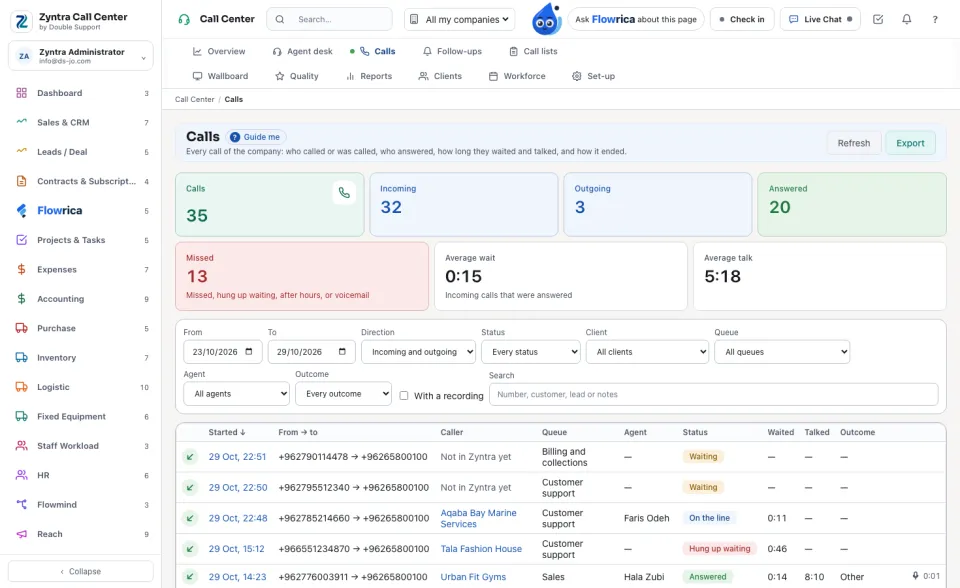Image resolution: width=960 pixels, height=588 pixels.
Task: Open Aqaba Bay Marine Services caller link
Action: click(x=479, y=518)
